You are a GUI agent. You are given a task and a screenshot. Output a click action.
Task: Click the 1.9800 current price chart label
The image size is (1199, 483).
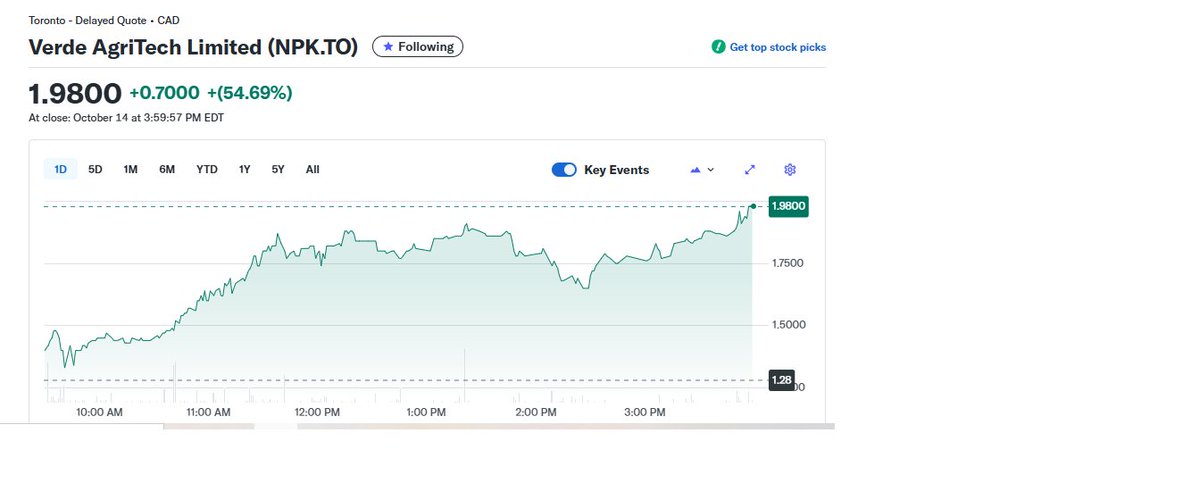(x=788, y=206)
